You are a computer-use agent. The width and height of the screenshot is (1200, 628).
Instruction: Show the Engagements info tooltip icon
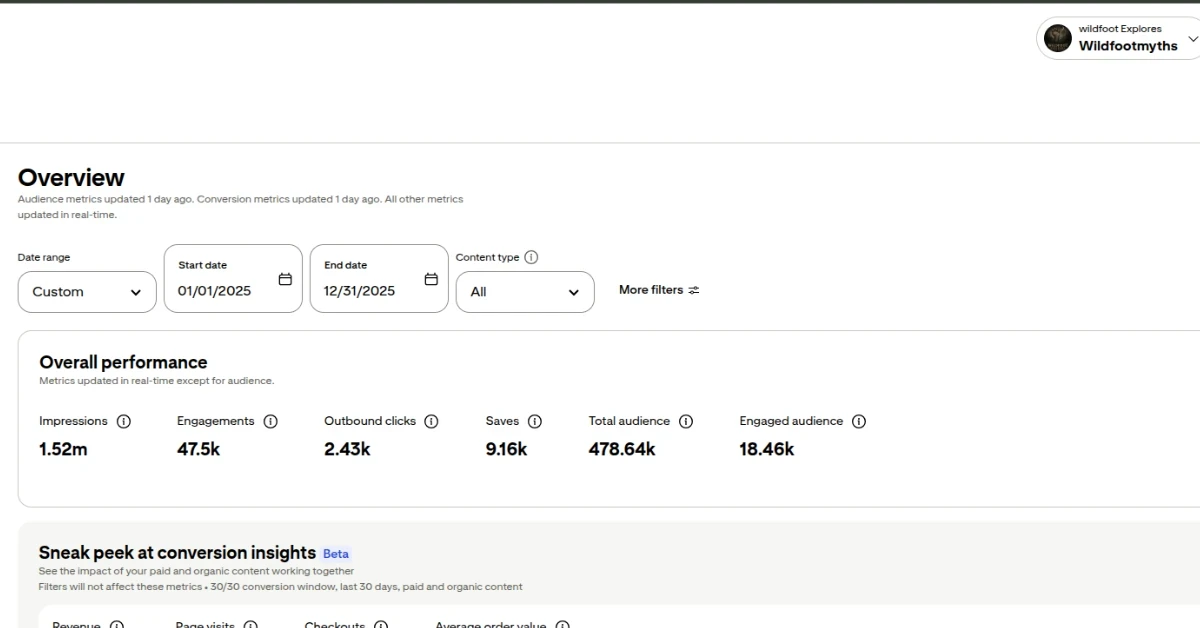pyautogui.click(x=270, y=421)
